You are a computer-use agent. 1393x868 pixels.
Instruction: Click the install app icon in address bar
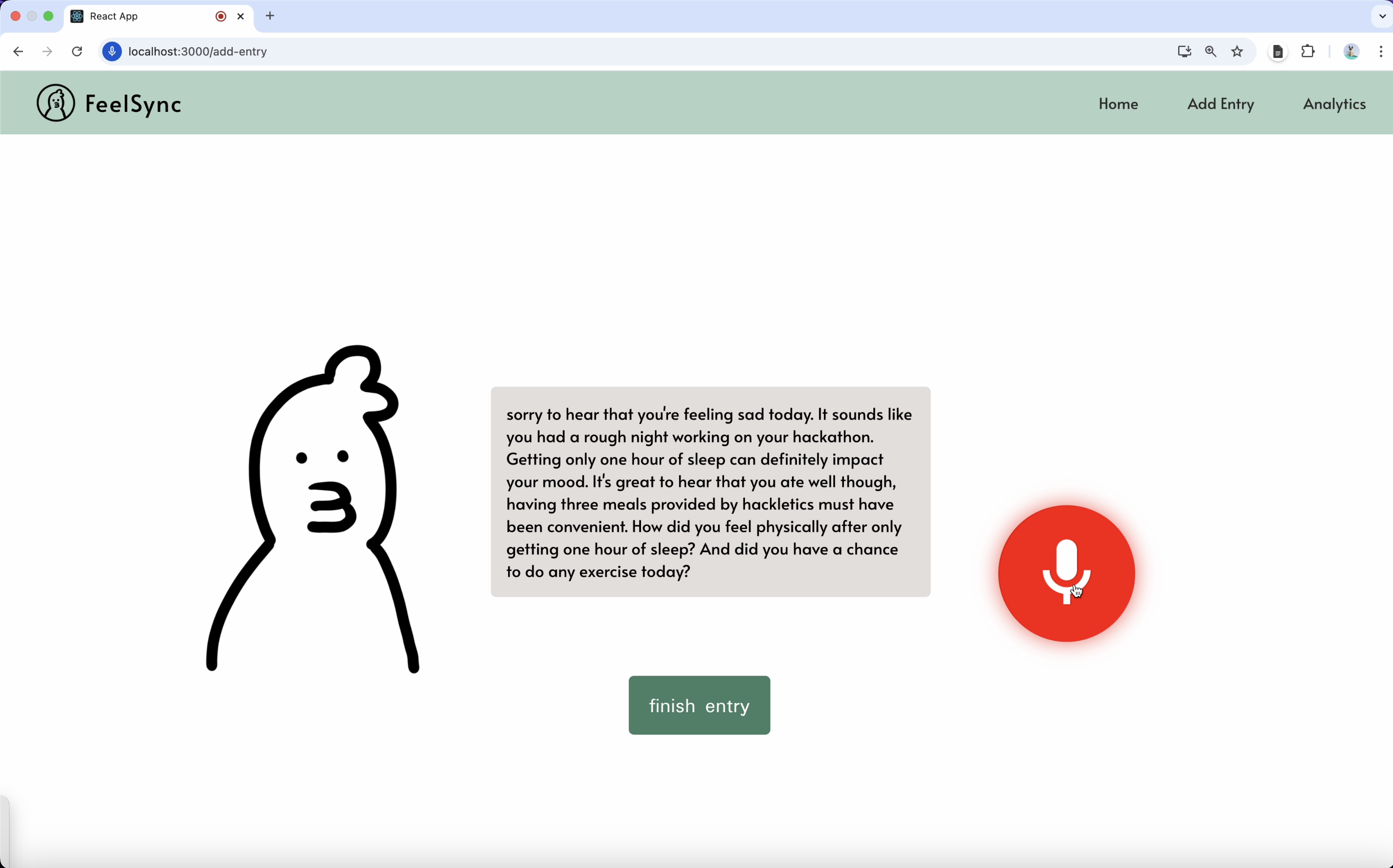pyautogui.click(x=1184, y=51)
